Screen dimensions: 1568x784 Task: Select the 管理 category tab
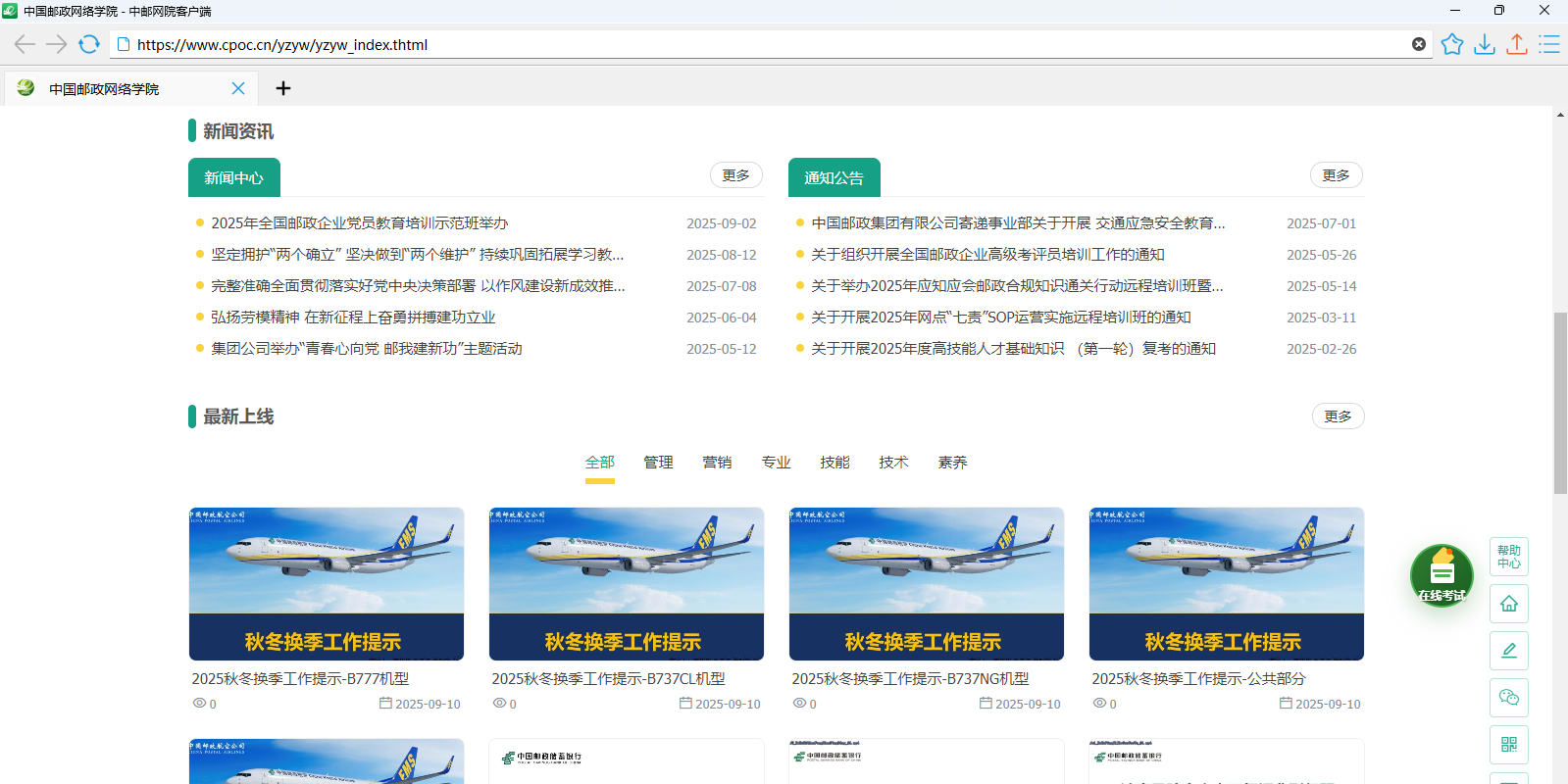point(658,463)
